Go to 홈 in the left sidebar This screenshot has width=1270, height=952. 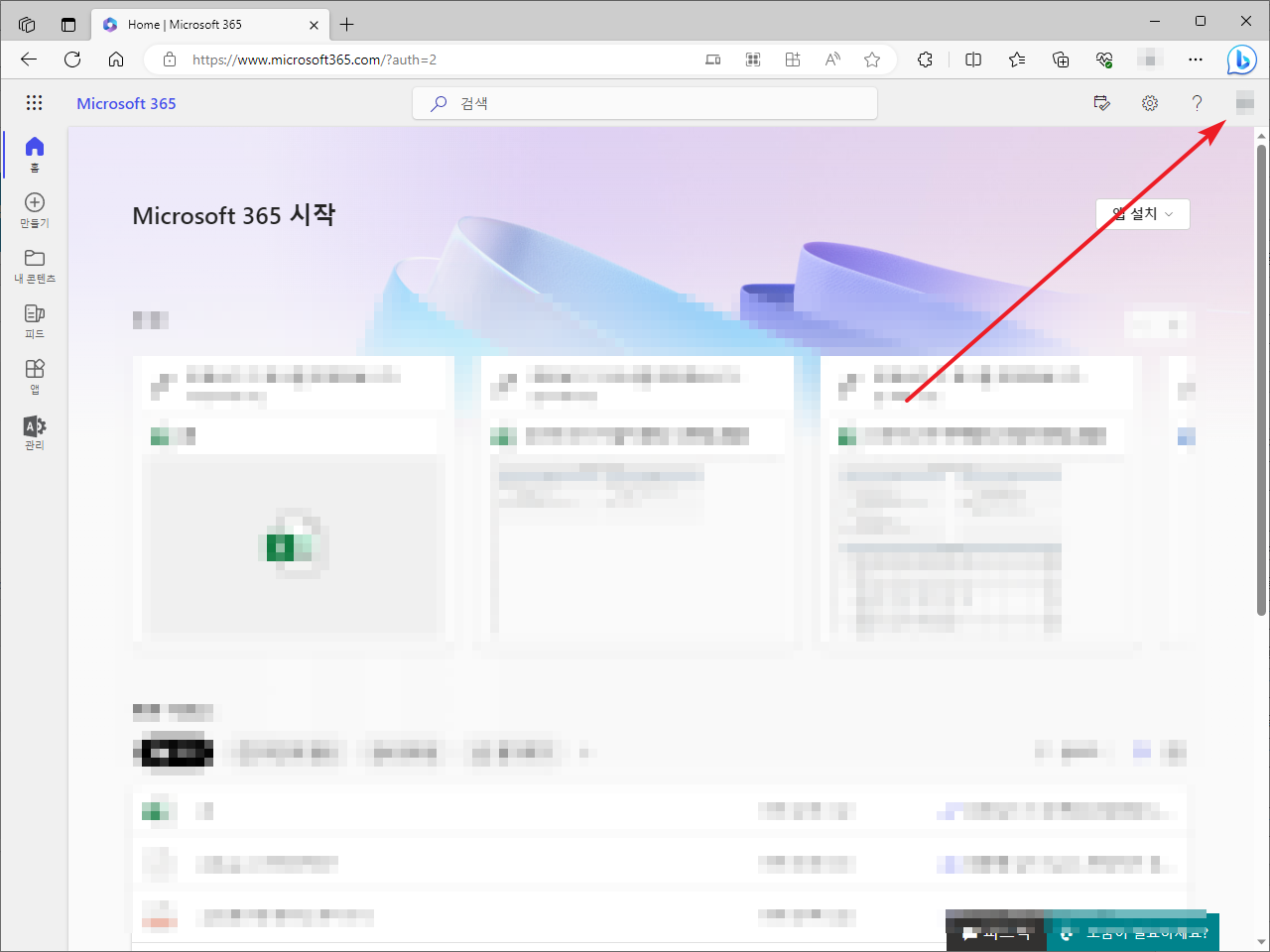[35, 154]
